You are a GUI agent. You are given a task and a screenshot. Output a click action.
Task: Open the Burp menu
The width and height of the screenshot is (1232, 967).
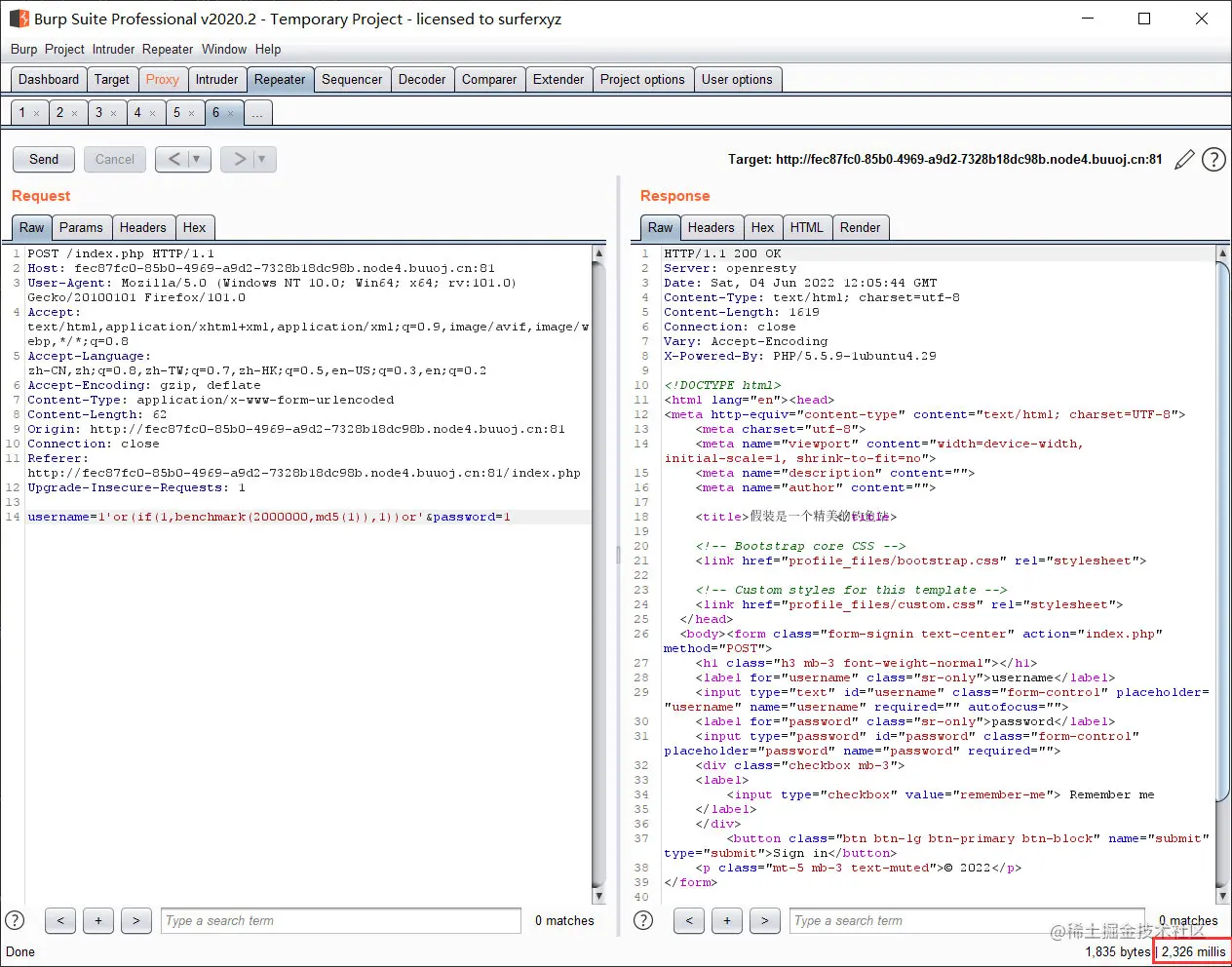click(x=23, y=49)
